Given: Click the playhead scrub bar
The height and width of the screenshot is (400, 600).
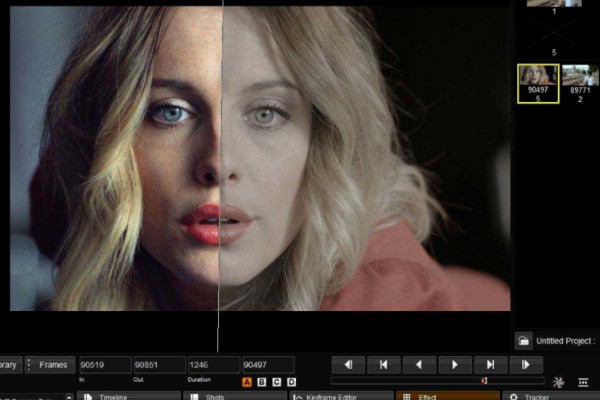Looking at the screenshot, I should (437, 381).
